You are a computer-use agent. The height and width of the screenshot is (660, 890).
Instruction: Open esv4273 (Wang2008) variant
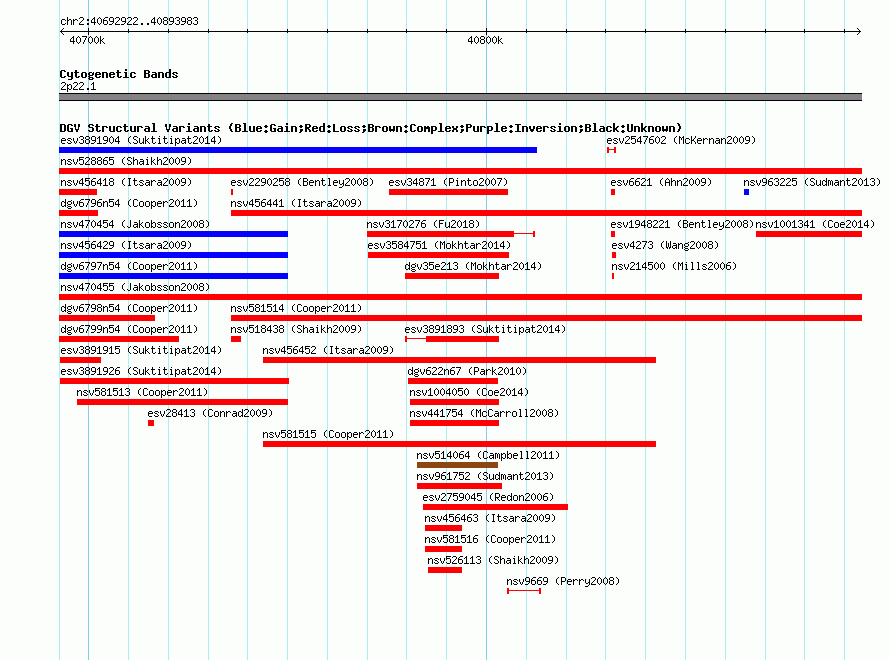tap(665, 245)
